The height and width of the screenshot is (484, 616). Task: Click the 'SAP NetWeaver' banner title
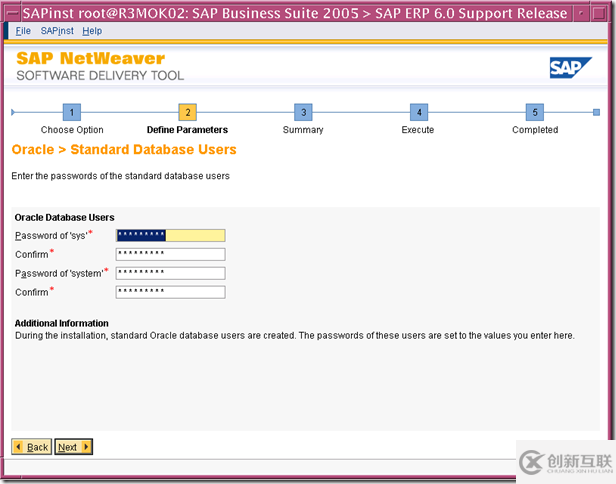[91, 58]
